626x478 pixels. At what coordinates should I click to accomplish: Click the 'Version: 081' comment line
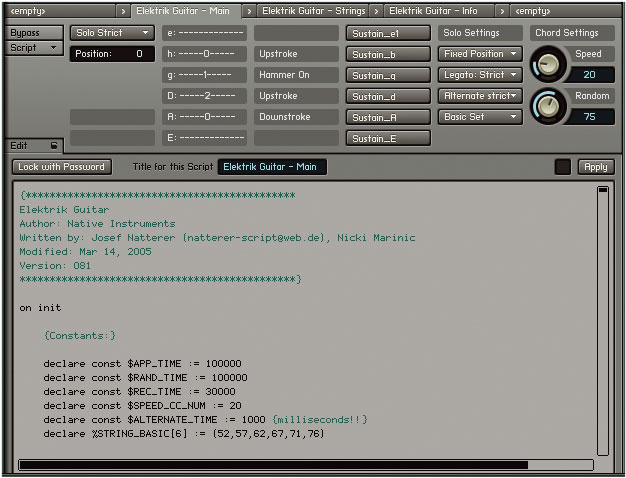[x=55, y=266]
